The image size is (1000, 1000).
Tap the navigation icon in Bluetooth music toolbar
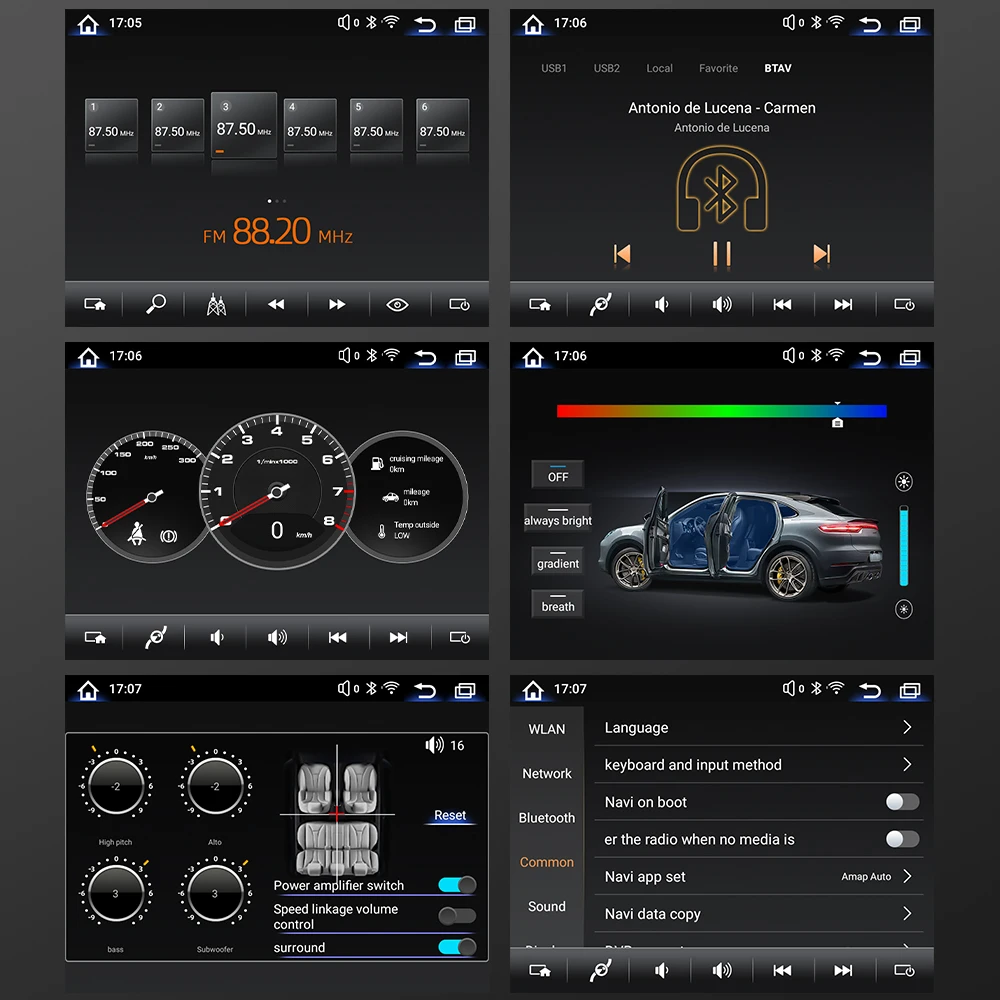point(600,304)
